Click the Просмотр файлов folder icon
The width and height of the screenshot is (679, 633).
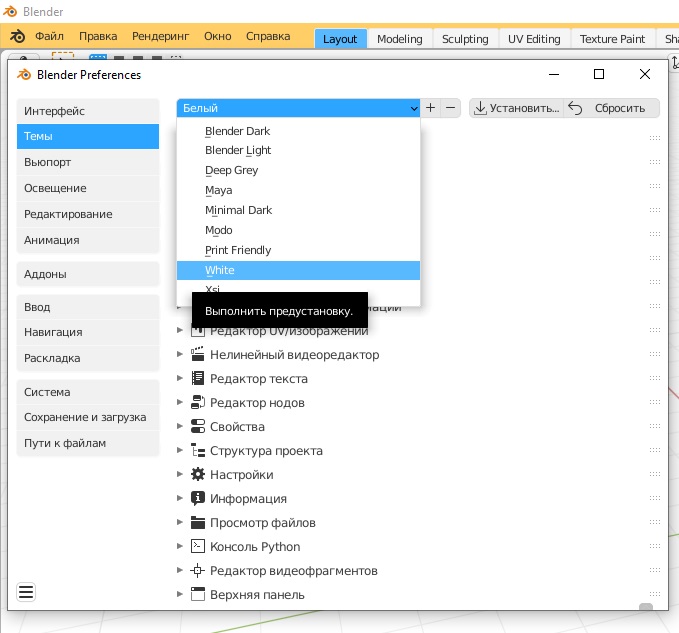click(198, 523)
